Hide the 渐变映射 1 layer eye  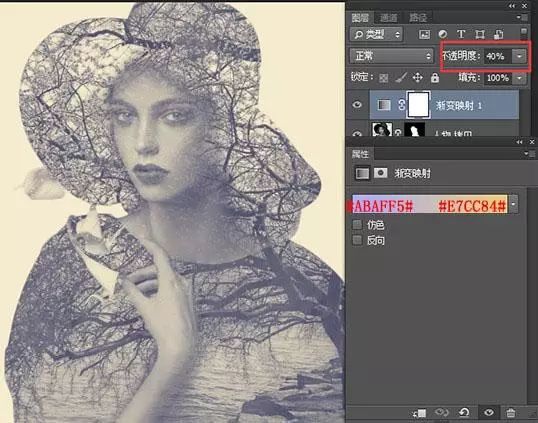(357, 104)
